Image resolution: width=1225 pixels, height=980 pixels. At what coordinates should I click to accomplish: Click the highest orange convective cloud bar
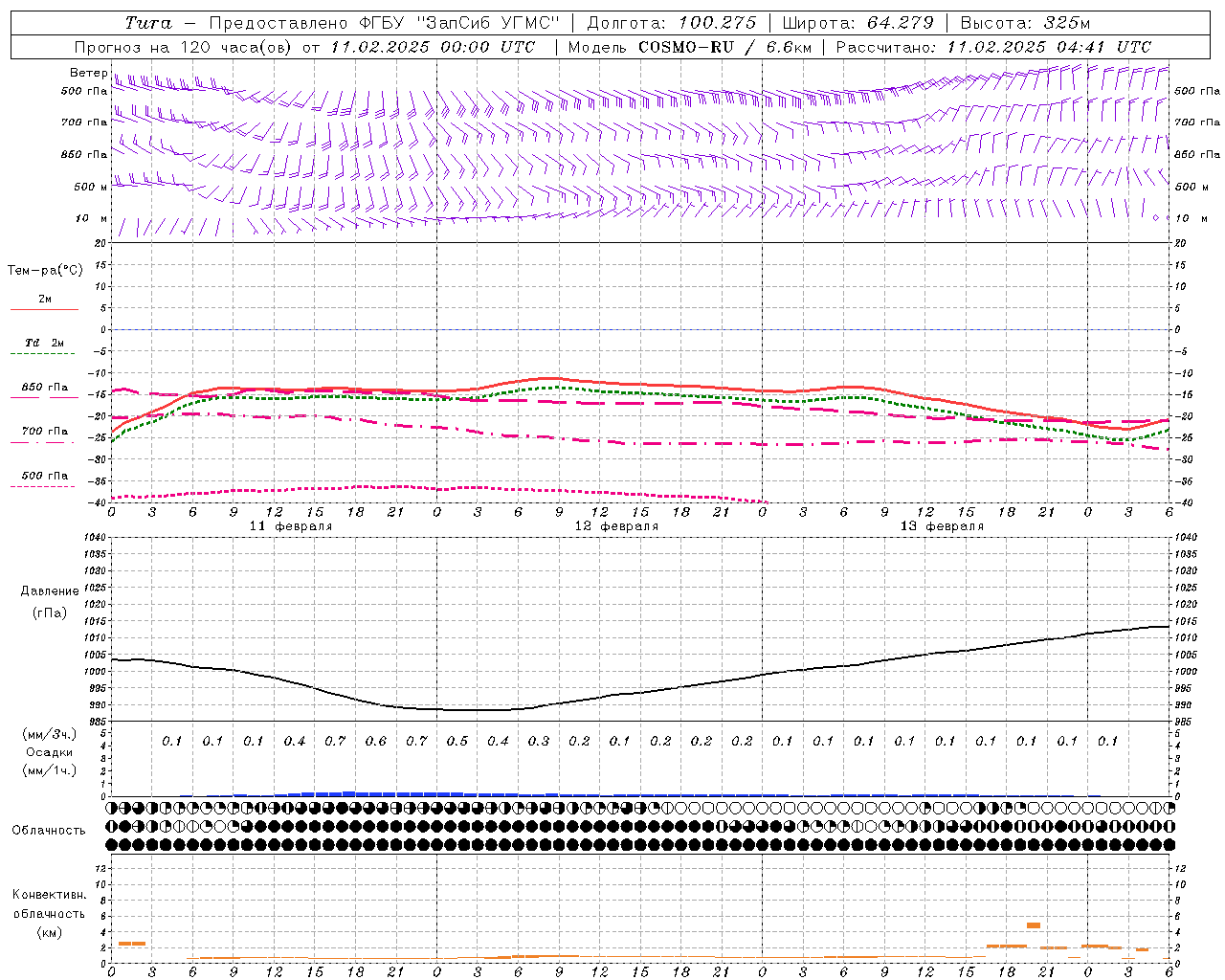point(1034,925)
